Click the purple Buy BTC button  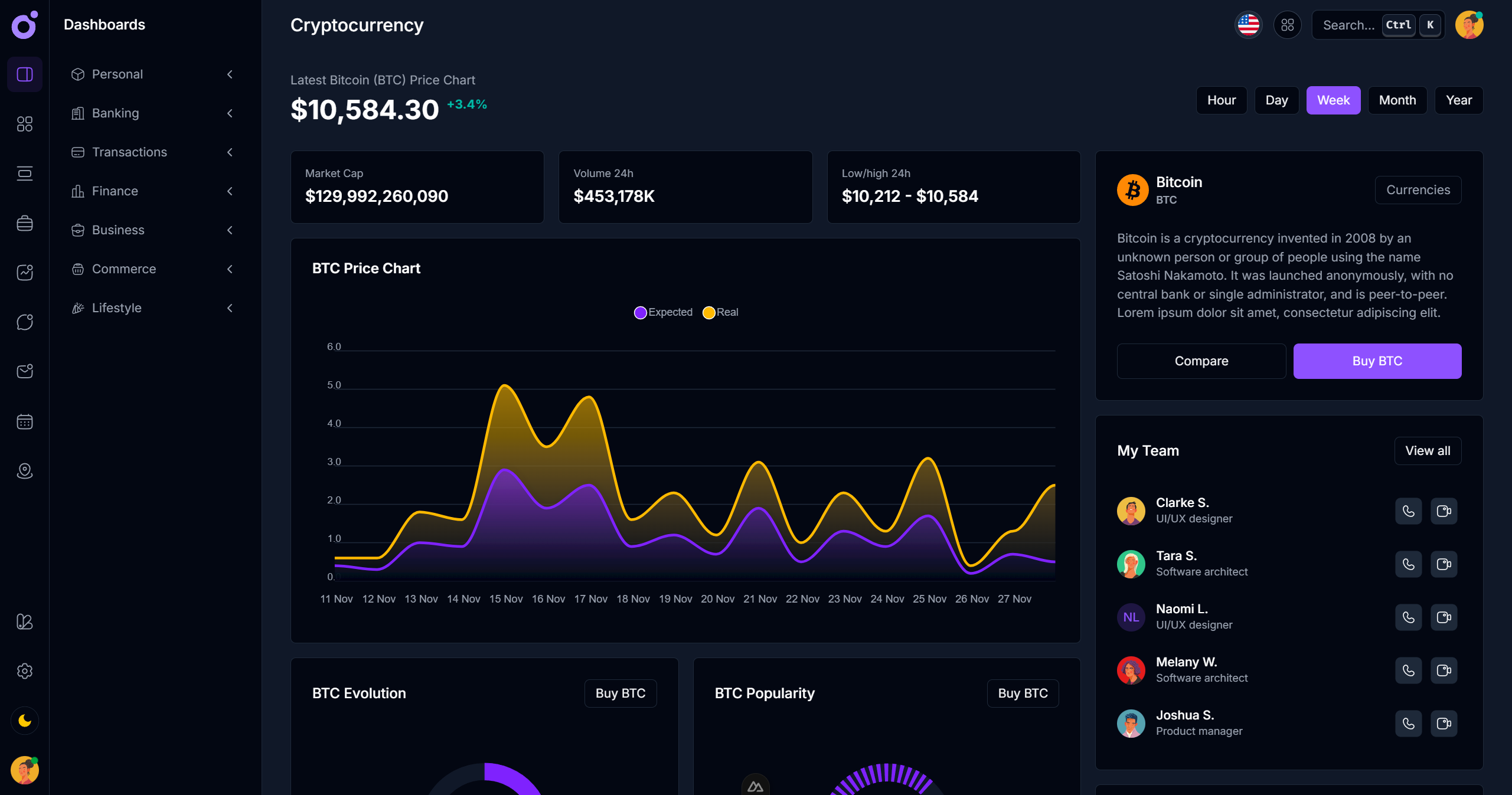1377,361
